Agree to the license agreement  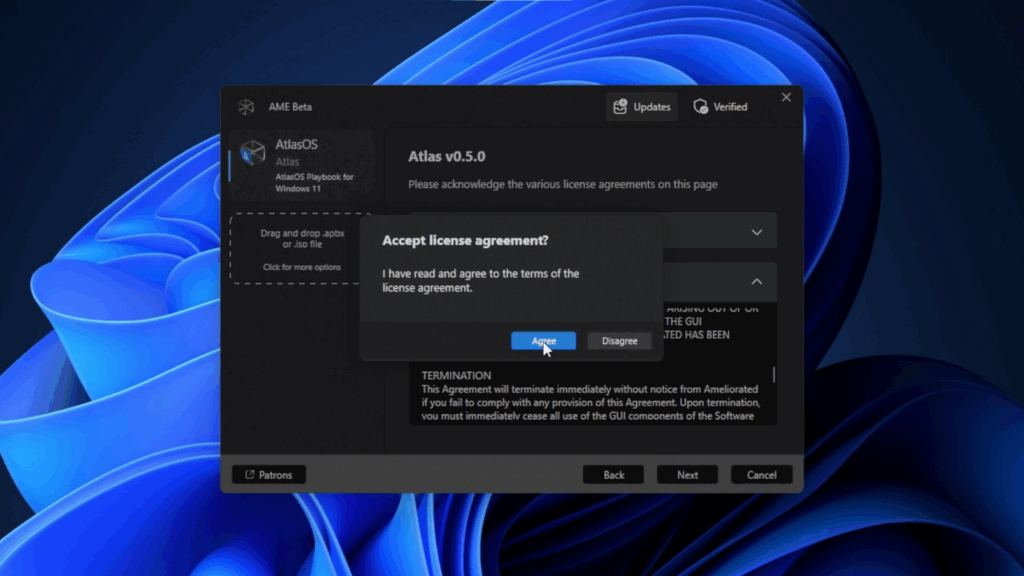542,340
